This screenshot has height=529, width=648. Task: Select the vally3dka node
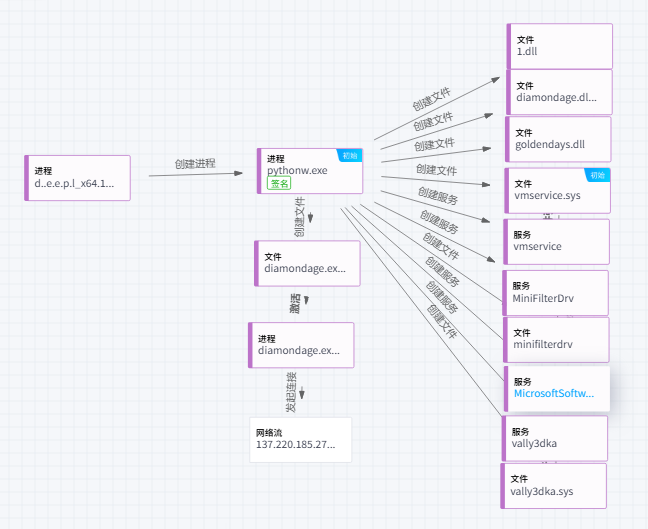point(554,438)
